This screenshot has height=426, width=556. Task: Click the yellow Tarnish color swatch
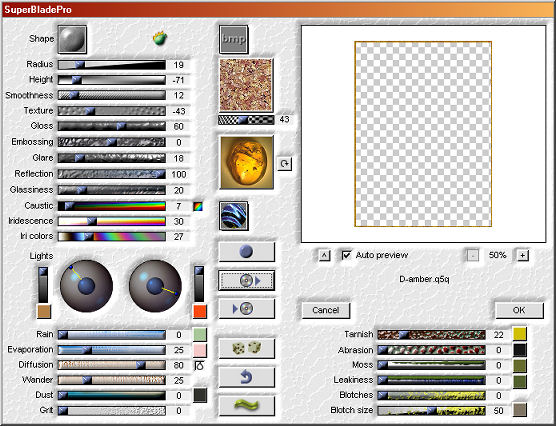pos(520,334)
